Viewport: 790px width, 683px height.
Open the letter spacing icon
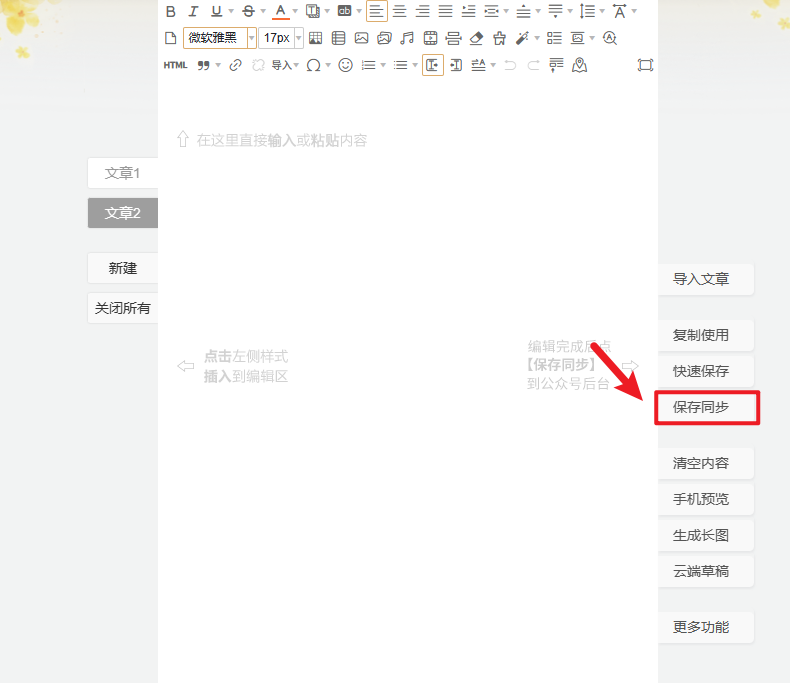click(x=619, y=11)
